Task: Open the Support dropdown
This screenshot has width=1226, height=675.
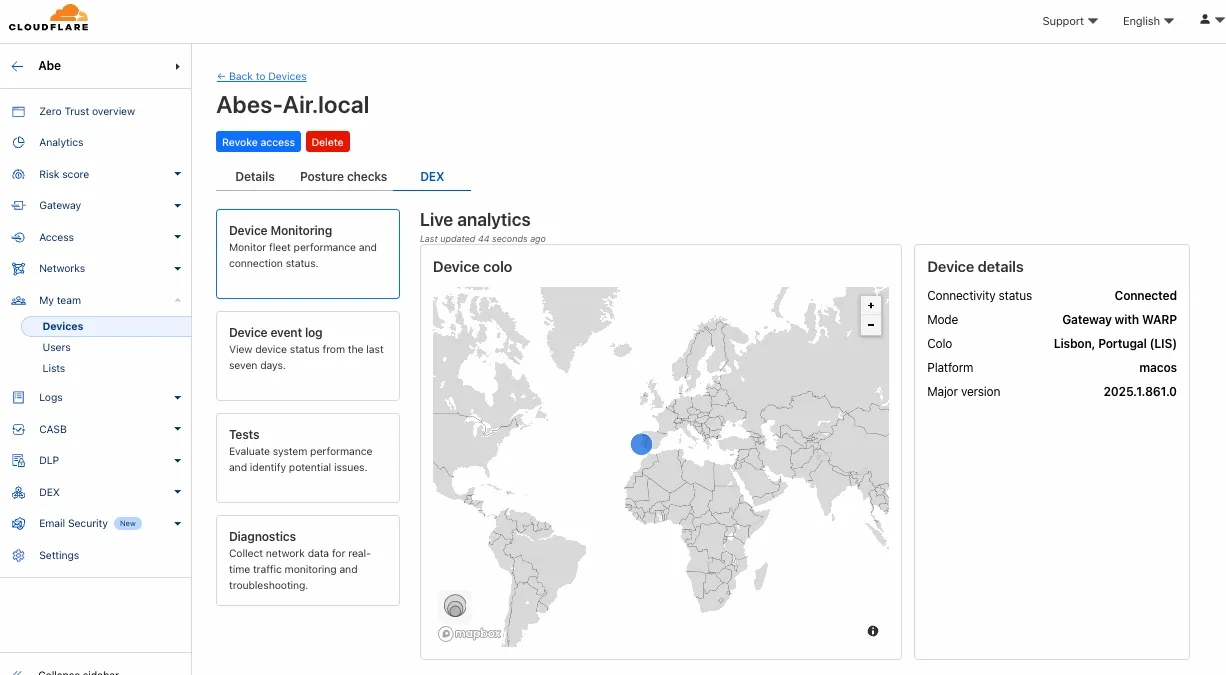Action: coord(1069,21)
